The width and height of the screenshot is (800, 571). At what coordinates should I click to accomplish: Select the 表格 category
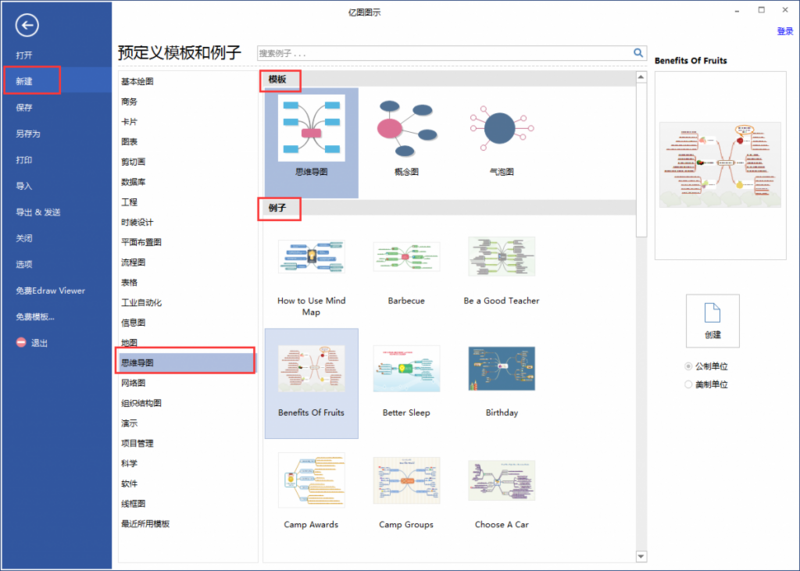coord(129,282)
